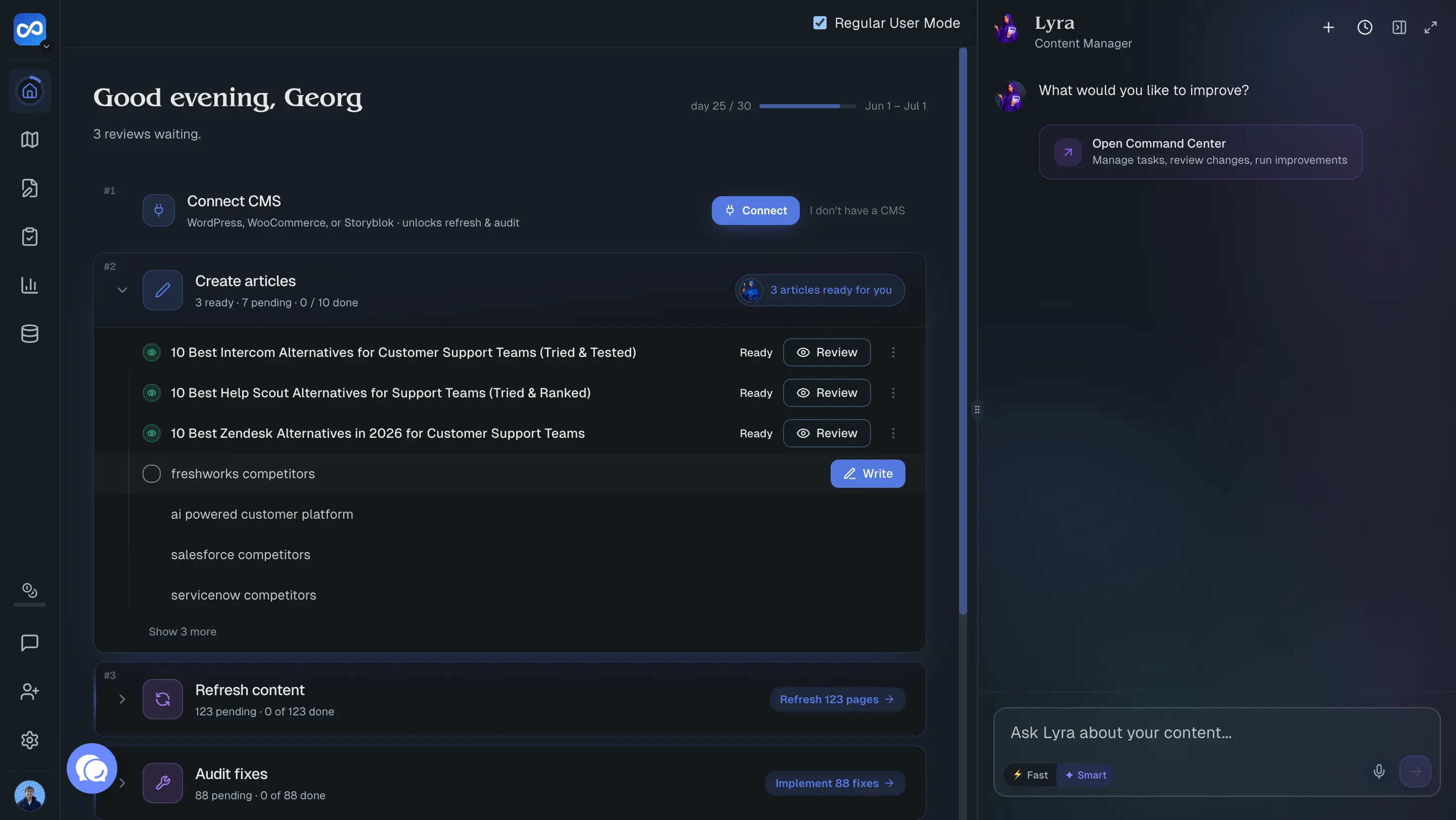Click the main content vertical scrollbar

(x=963, y=331)
